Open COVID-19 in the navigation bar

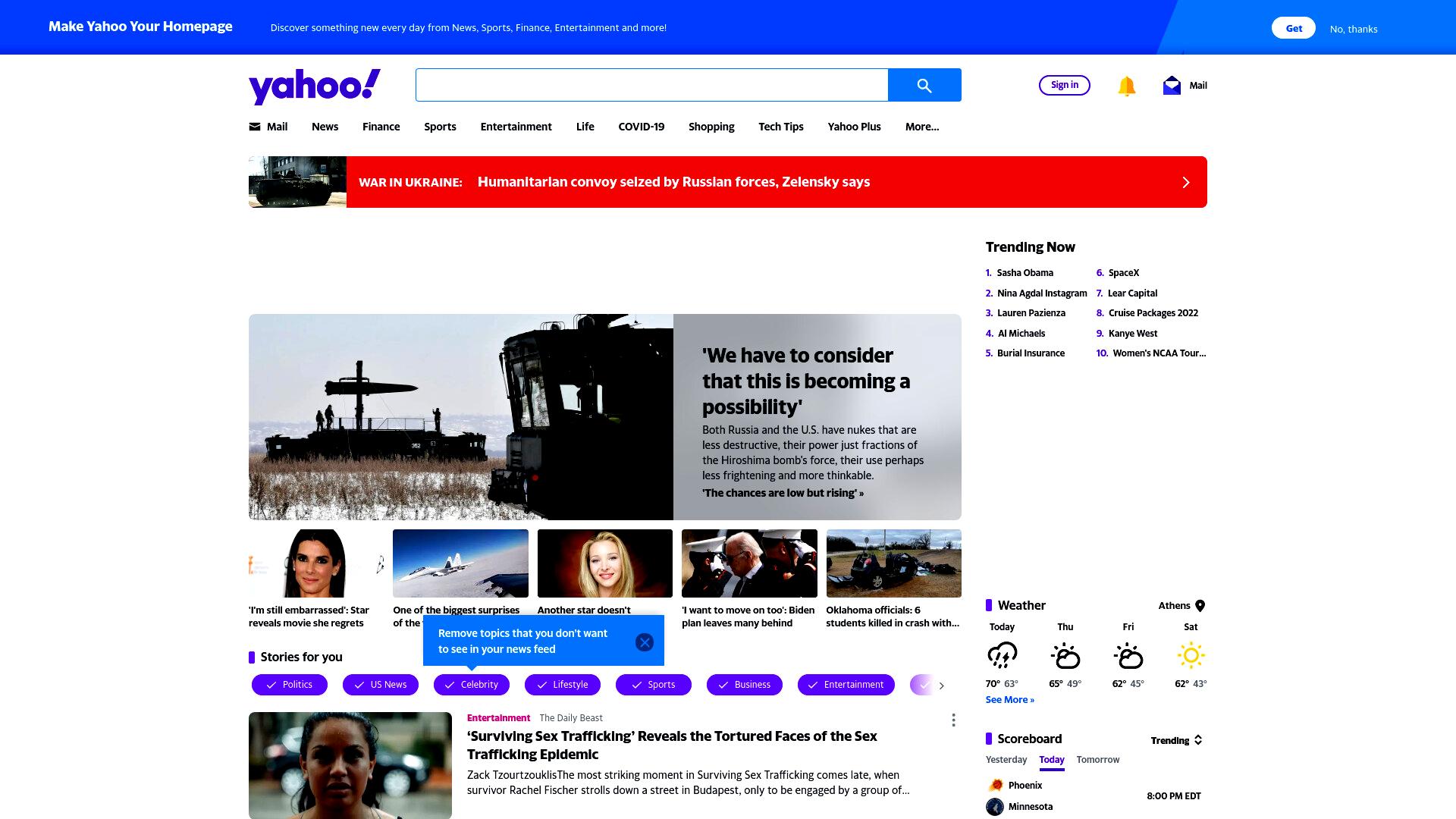641,127
